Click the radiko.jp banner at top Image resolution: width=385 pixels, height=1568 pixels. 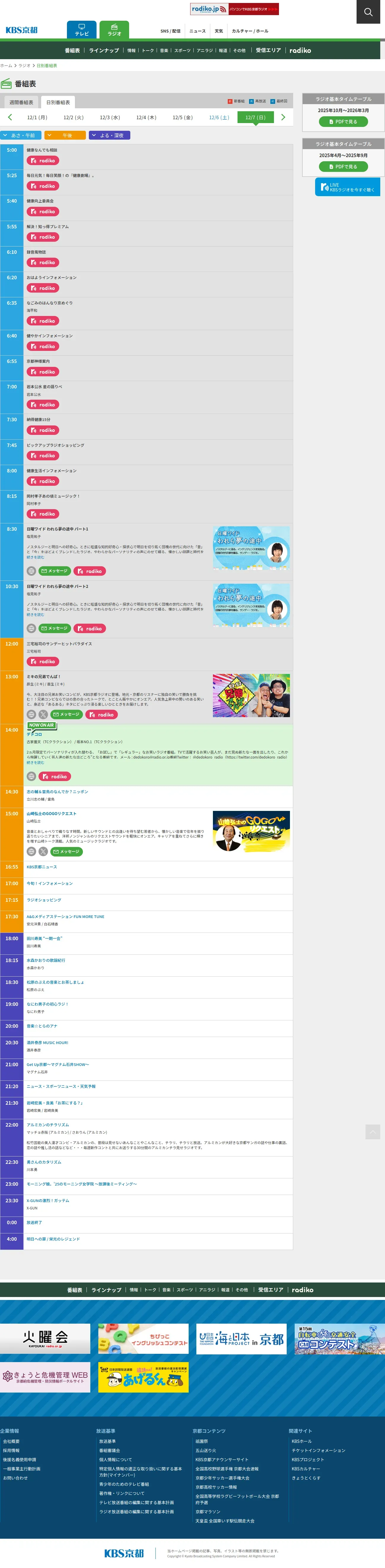tap(235, 9)
